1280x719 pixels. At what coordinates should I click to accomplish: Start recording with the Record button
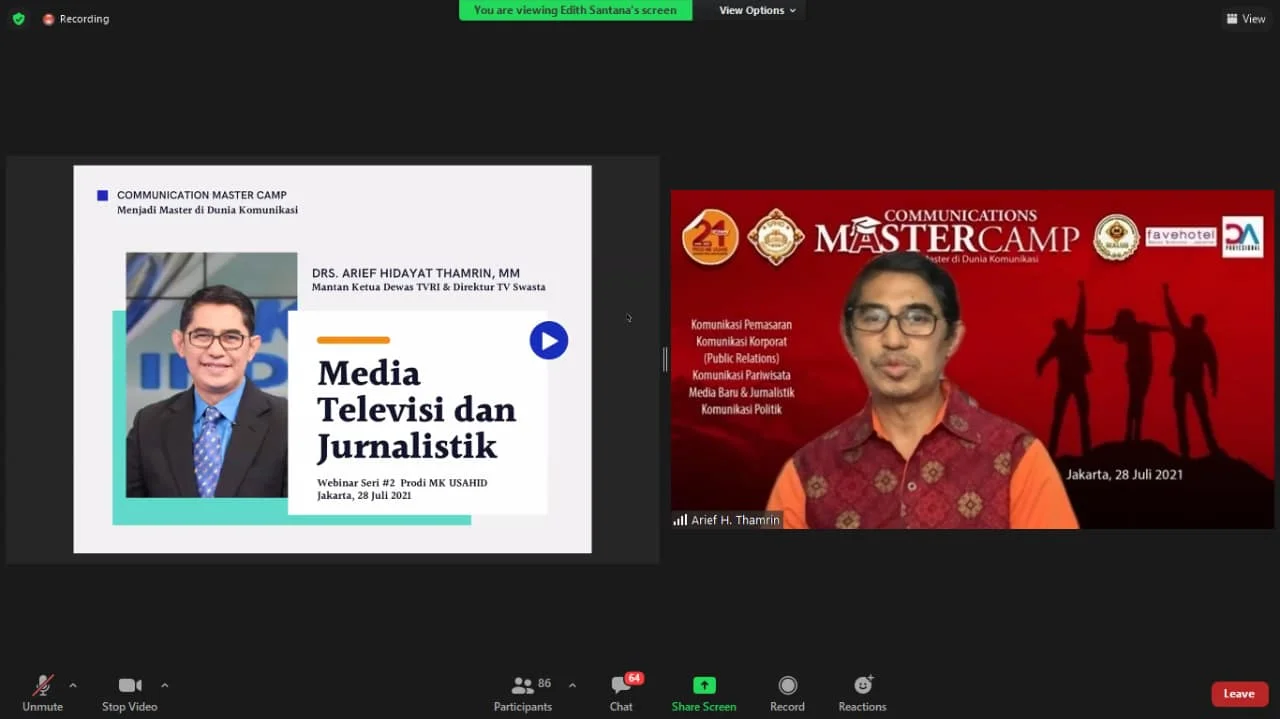pos(787,693)
